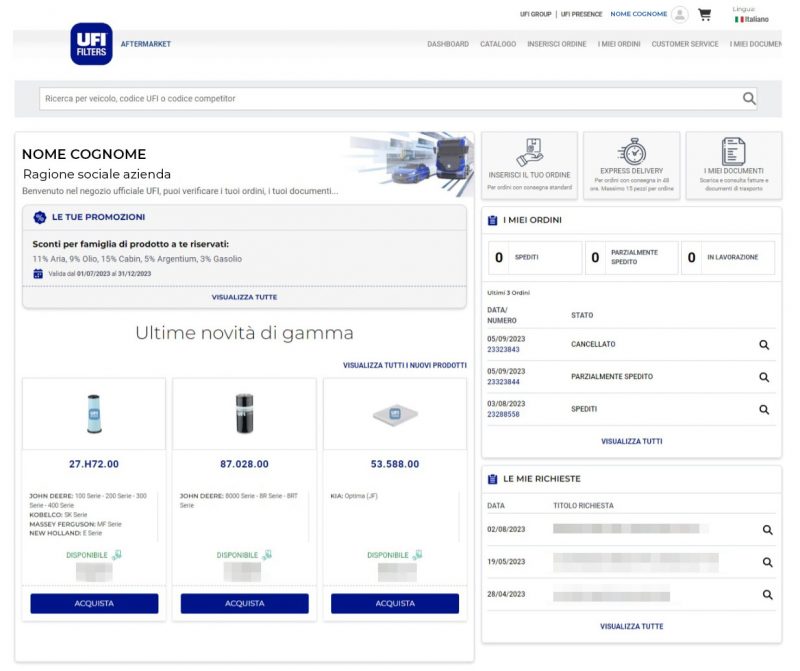The image size is (800, 671).
Task: Open the black oil filter 87.028.00 image
Action: [x=244, y=414]
